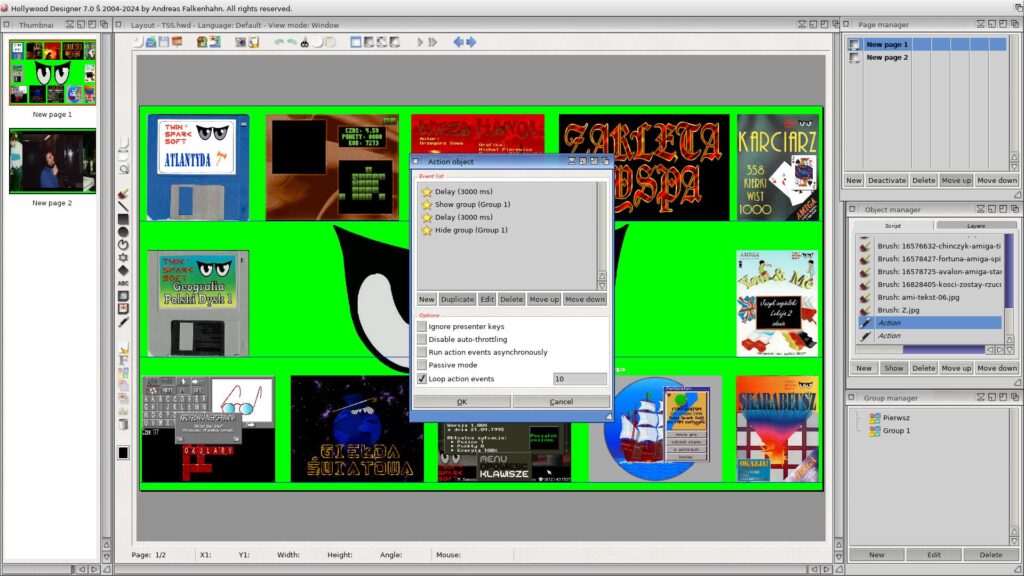Click the F font tool icon
1024x576 pixels.
123,360
